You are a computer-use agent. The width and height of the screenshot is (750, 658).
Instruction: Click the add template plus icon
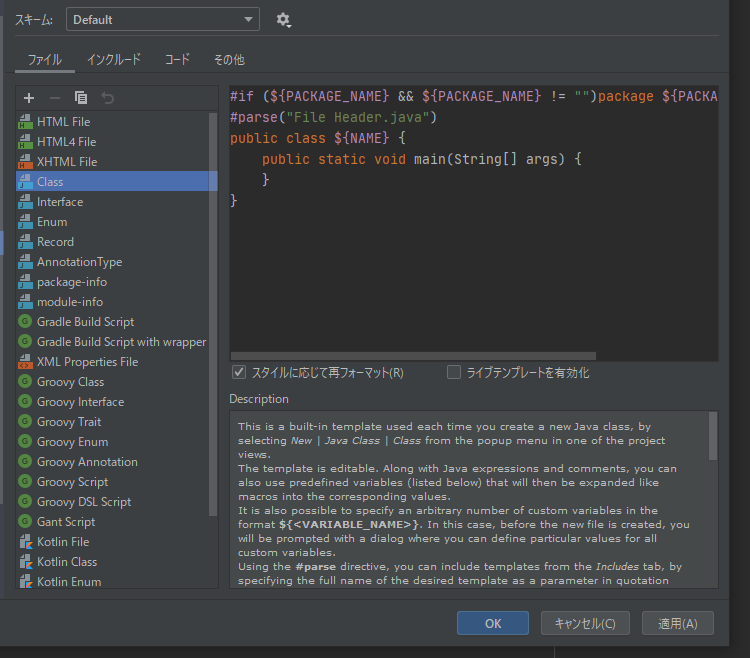pos(29,98)
